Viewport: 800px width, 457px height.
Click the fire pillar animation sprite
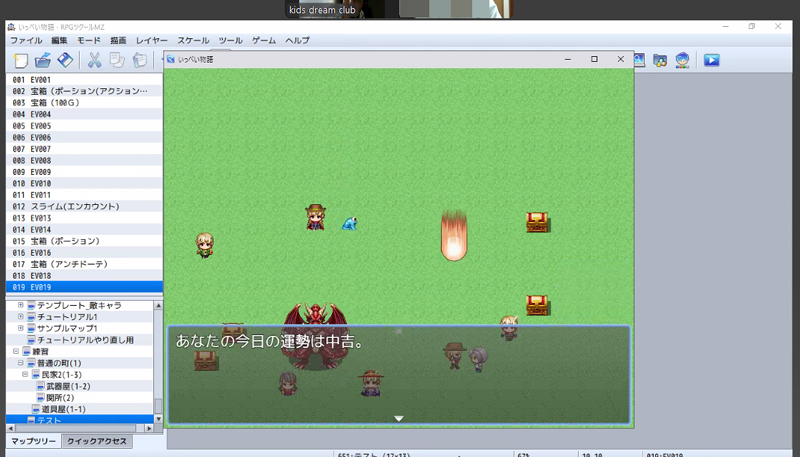point(454,235)
